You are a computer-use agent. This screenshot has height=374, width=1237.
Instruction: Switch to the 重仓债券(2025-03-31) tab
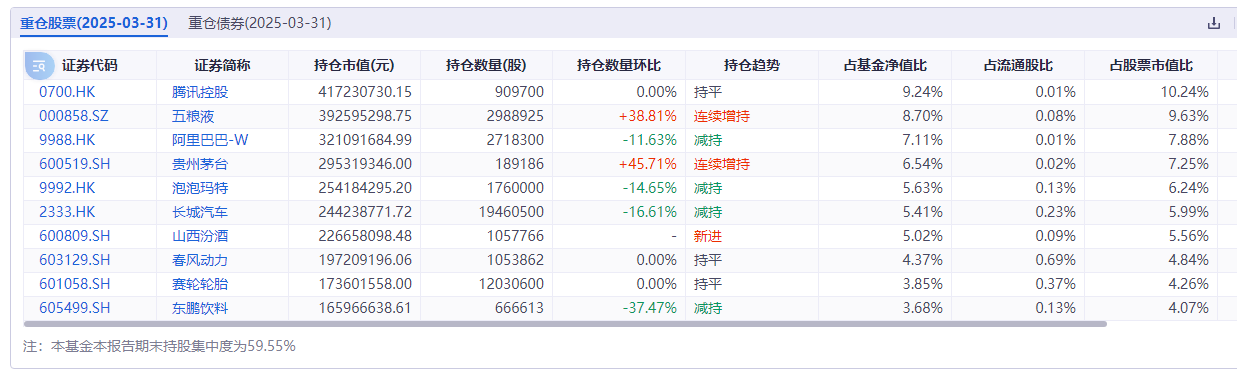260,23
